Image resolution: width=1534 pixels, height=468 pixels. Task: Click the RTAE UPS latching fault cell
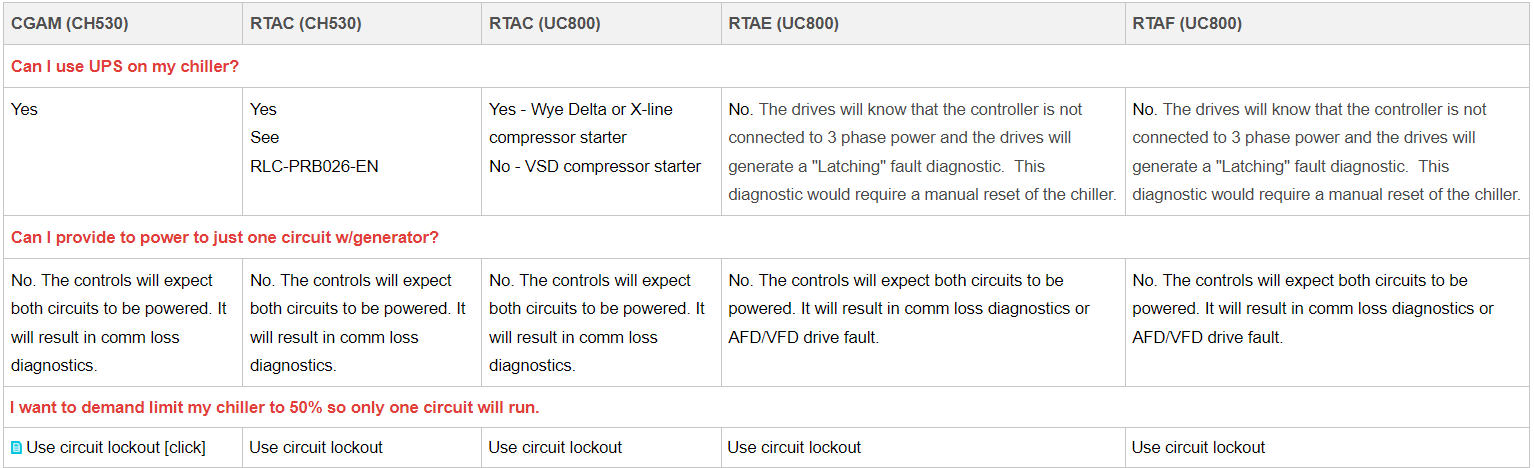tap(923, 152)
